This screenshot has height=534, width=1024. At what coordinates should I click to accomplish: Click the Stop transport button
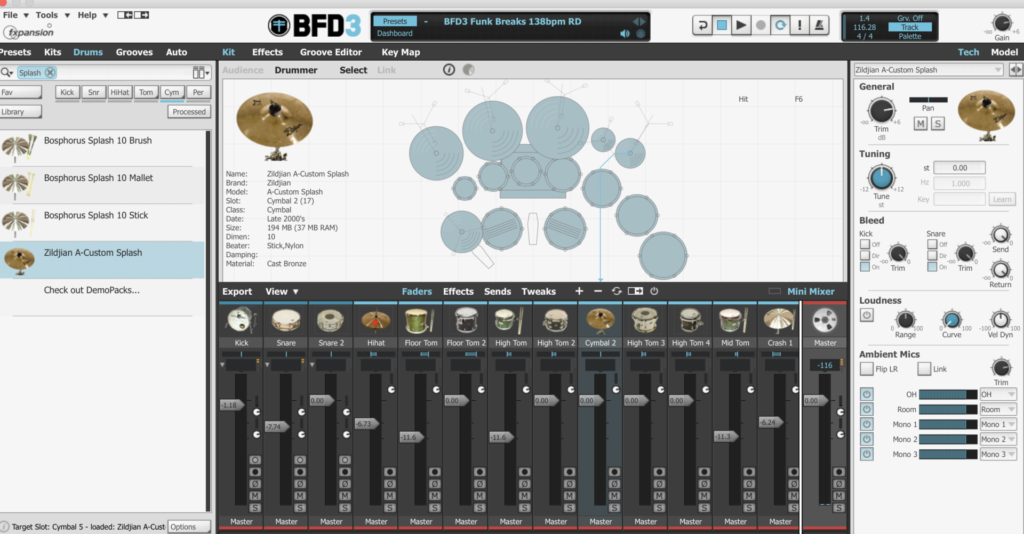click(x=721, y=25)
